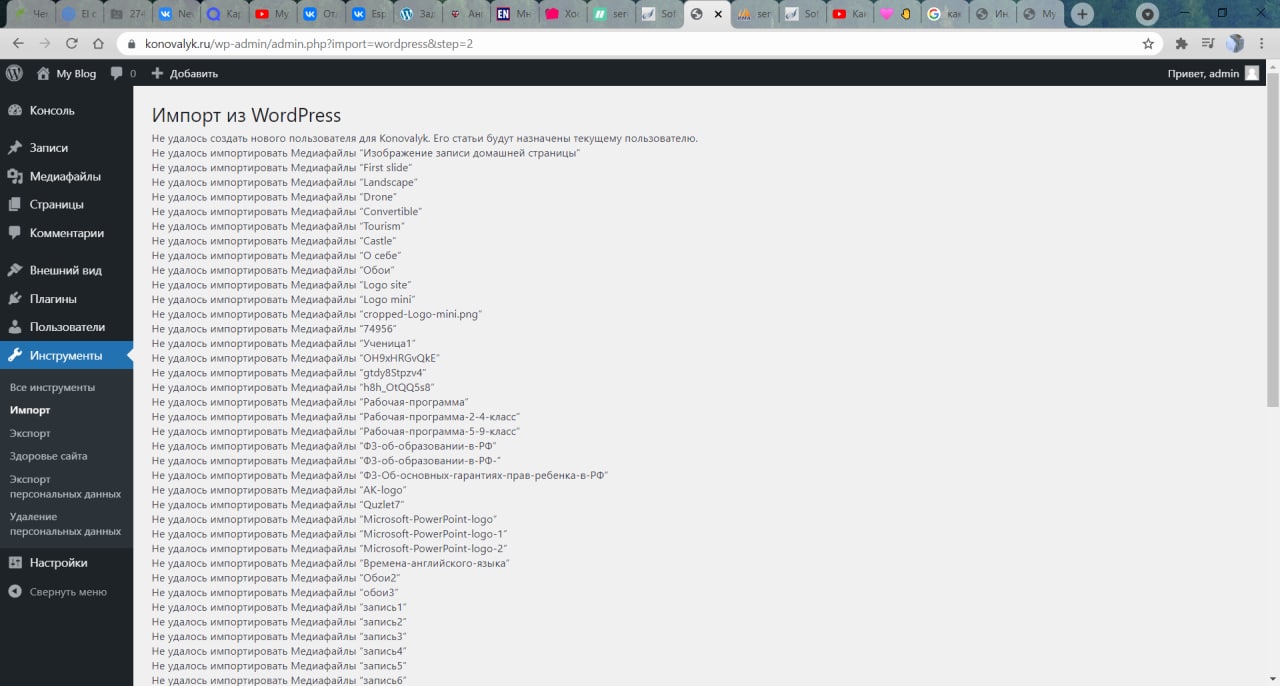Click the line mentioning "Convertible"
The height and width of the screenshot is (686, 1280).
tap(287, 212)
